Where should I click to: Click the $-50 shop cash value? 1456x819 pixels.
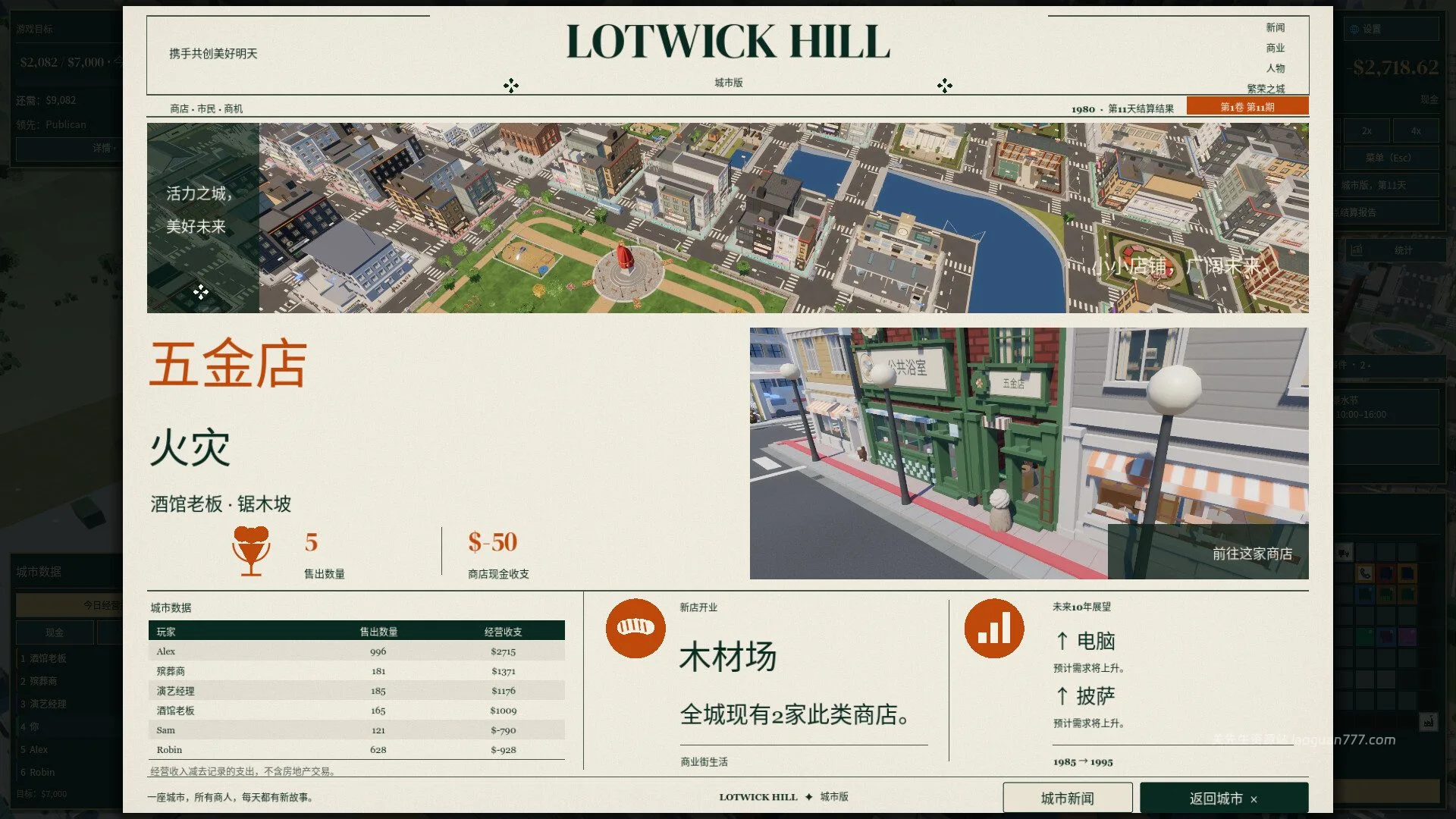493,542
